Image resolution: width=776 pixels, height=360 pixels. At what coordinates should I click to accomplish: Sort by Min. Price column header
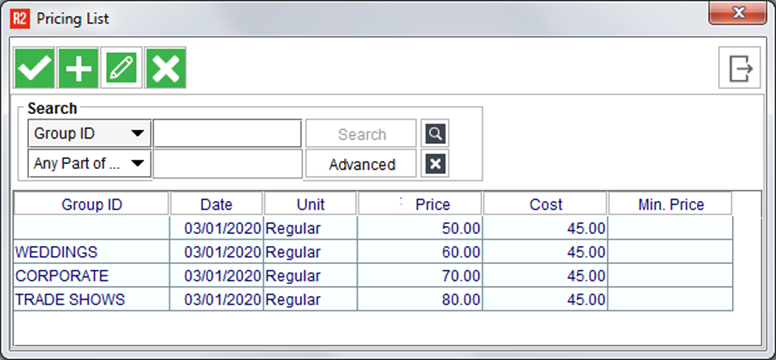tap(671, 204)
